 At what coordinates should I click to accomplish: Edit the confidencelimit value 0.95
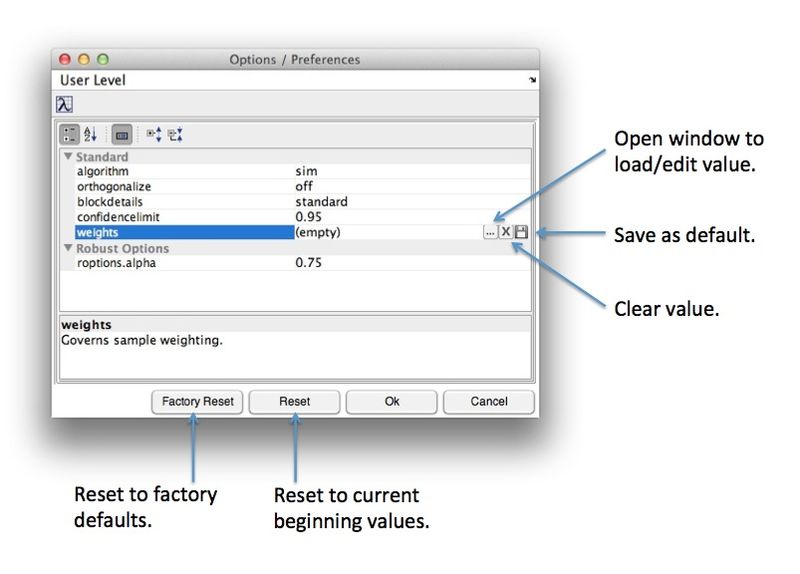coord(308,216)
